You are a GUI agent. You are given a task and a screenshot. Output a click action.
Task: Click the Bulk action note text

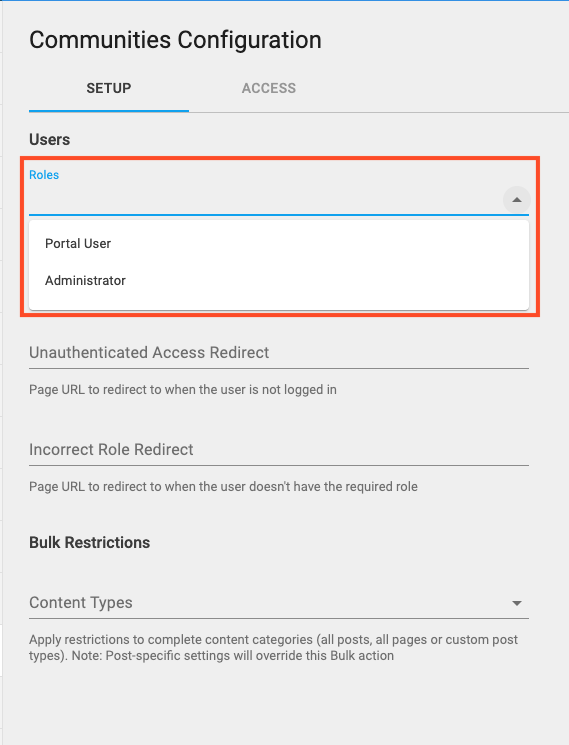tap(273, 648)
